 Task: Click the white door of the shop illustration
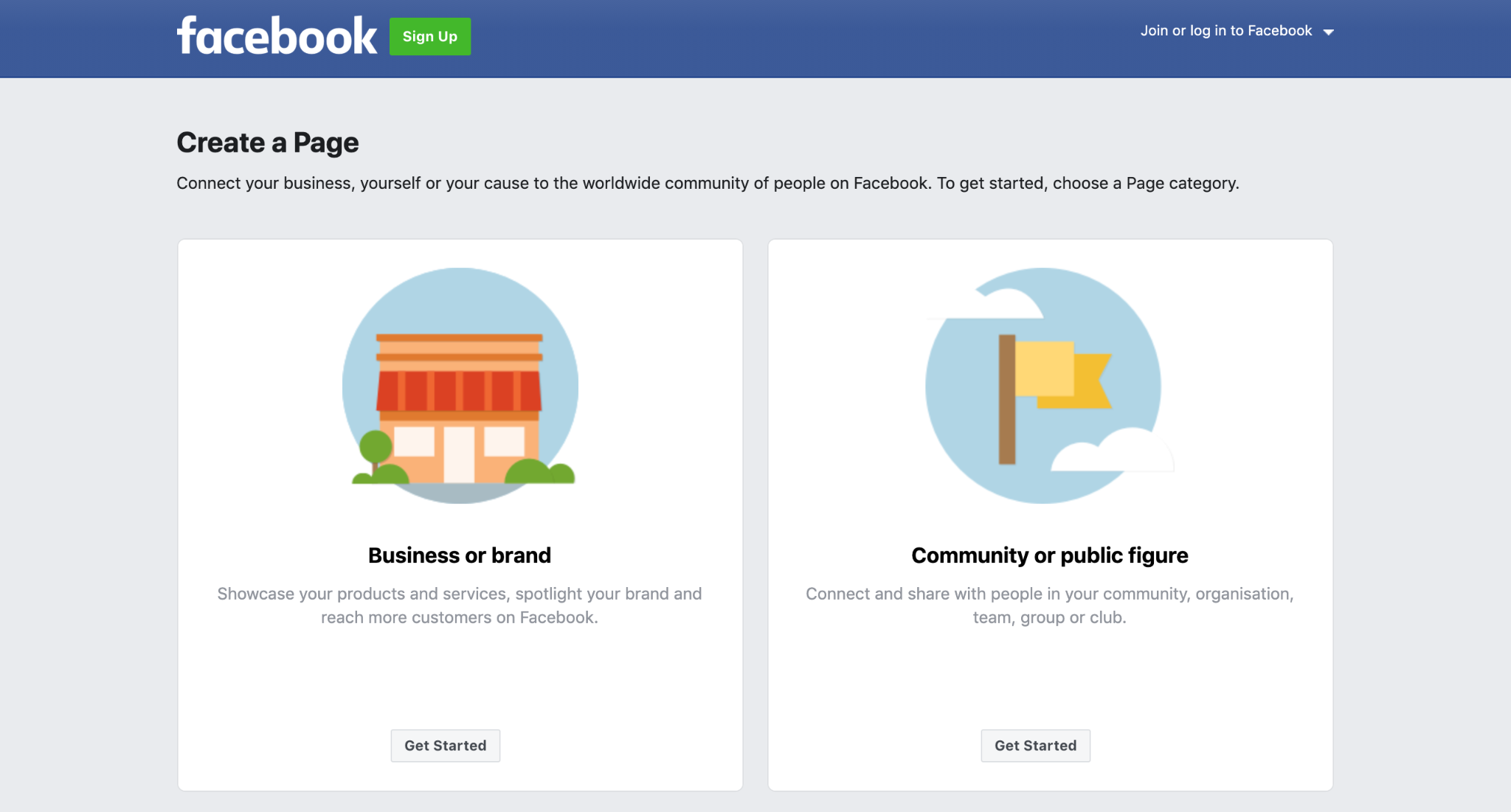pyautogui.click(x=459, y=454)
